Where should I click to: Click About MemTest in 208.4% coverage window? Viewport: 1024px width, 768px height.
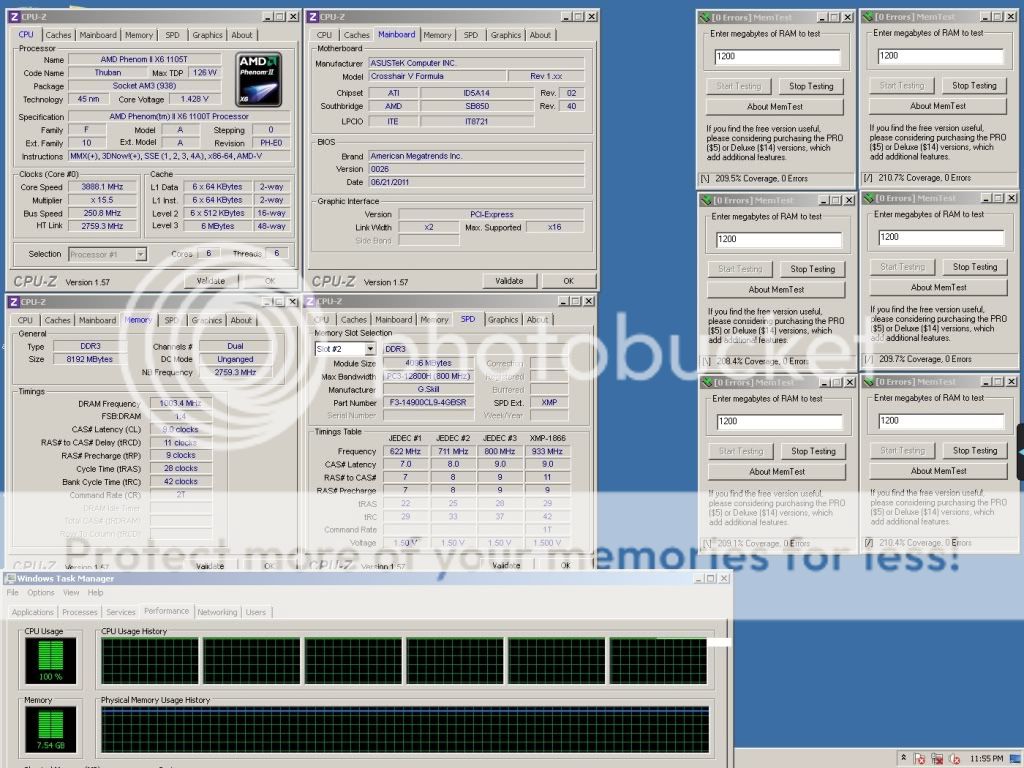pyautogui.click(x=776, y=290)
